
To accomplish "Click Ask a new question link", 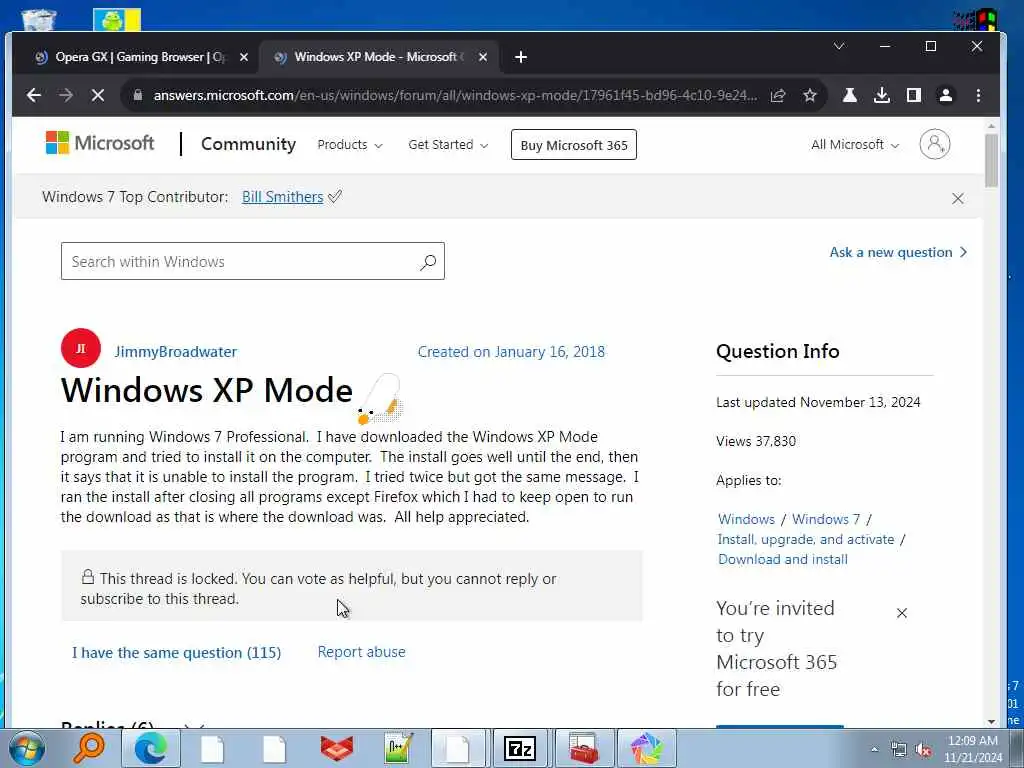I will [898, 253].
